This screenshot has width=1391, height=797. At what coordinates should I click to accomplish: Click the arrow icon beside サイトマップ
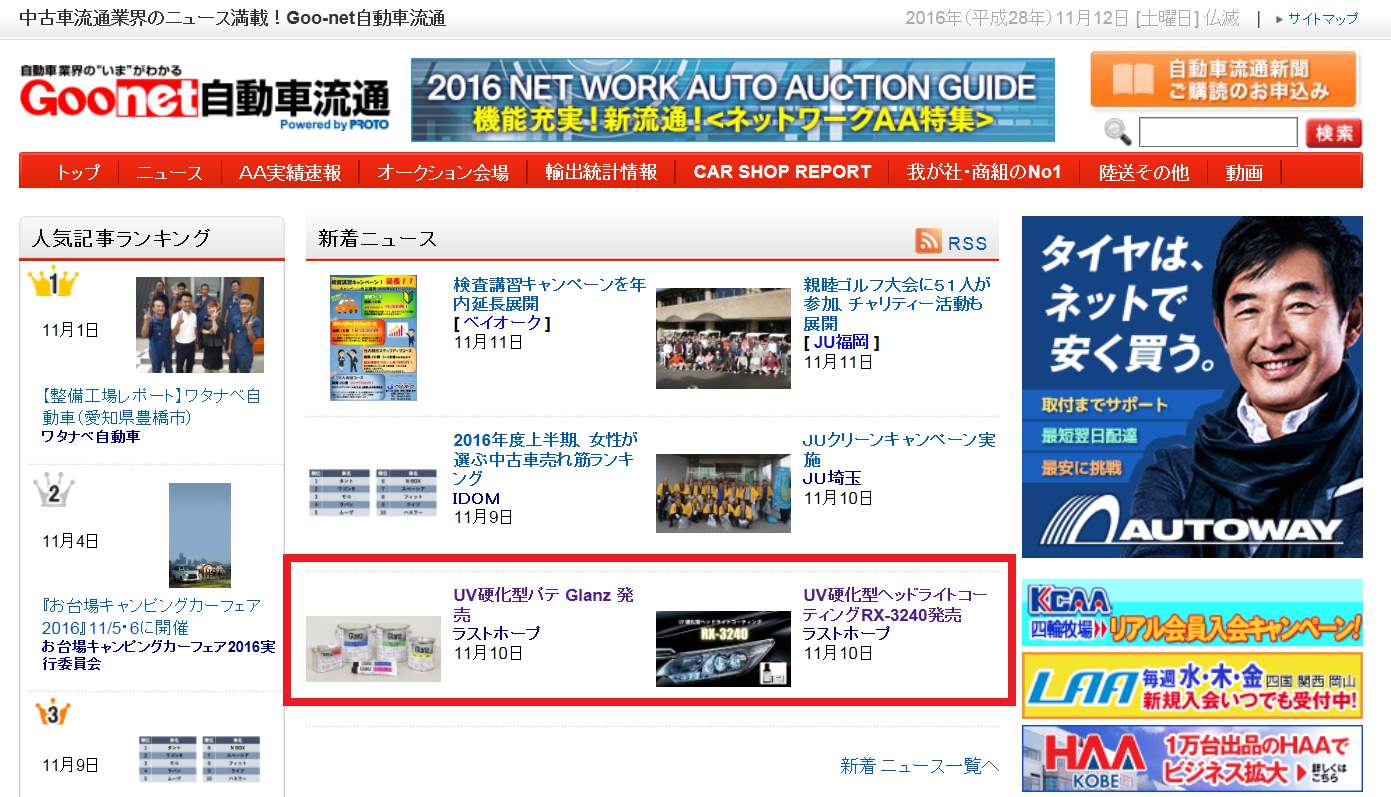tap(1279, 18)
